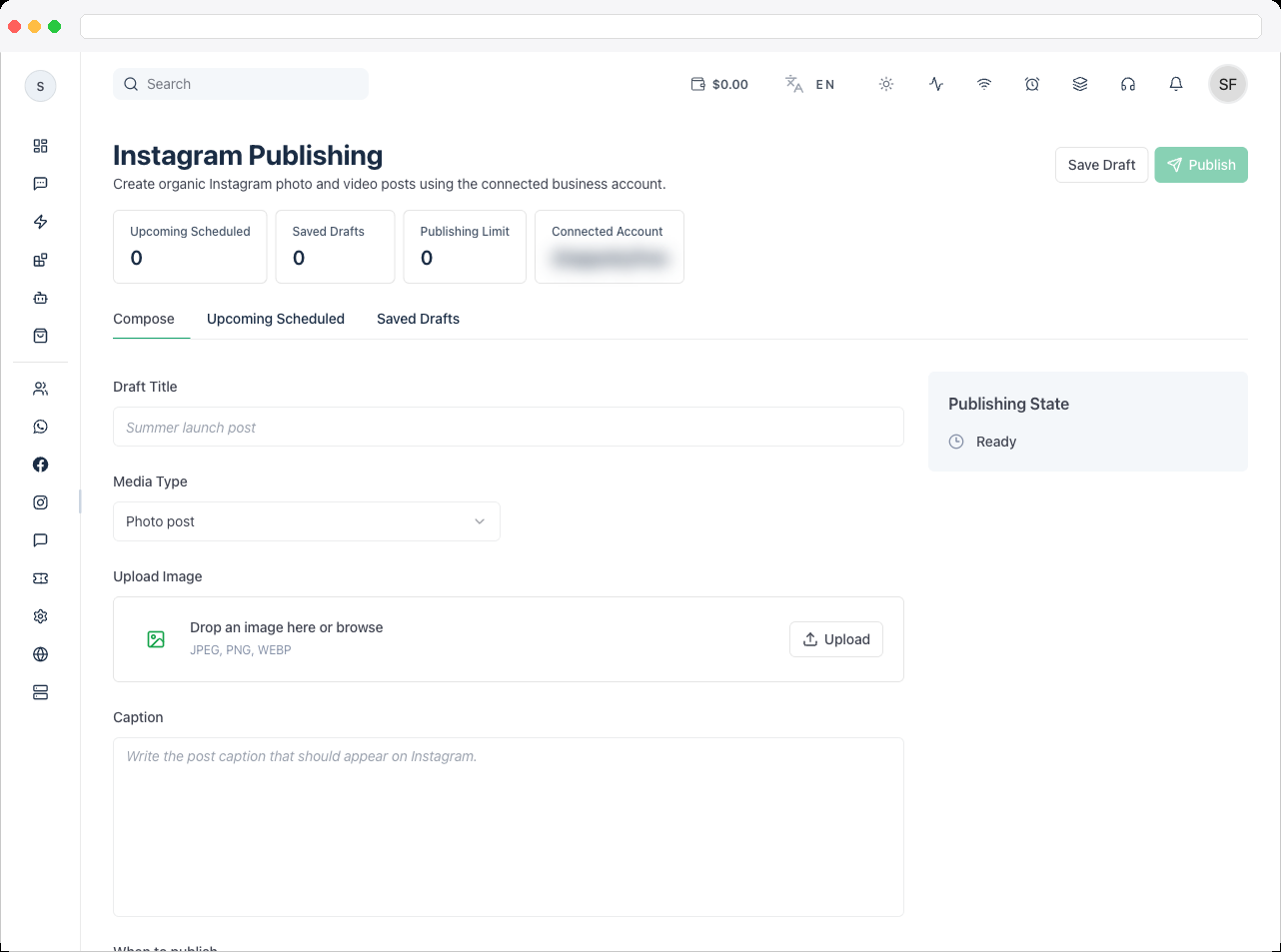Select the Compose tab
This screenshot has height=952, width=1281.
(x=144, y=319)
